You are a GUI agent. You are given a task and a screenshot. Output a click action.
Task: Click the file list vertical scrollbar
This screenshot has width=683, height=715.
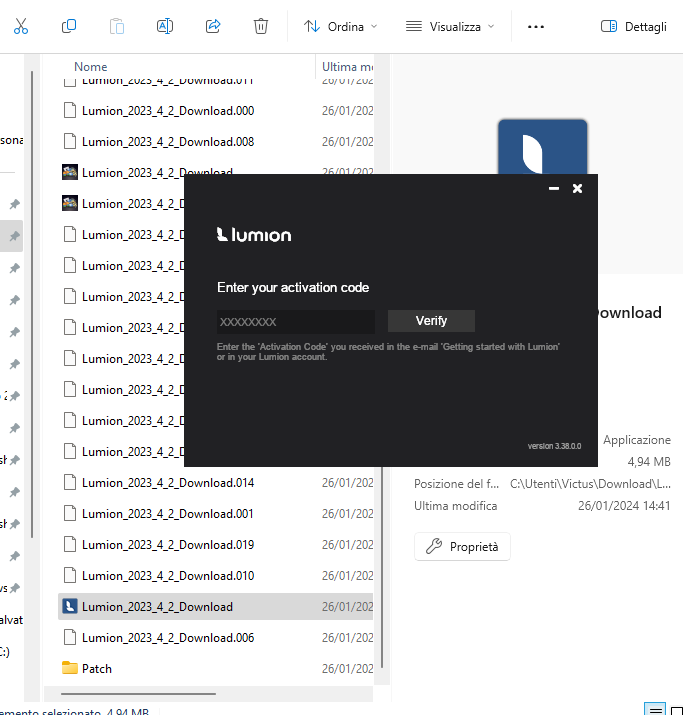click(x=382, y=568)
